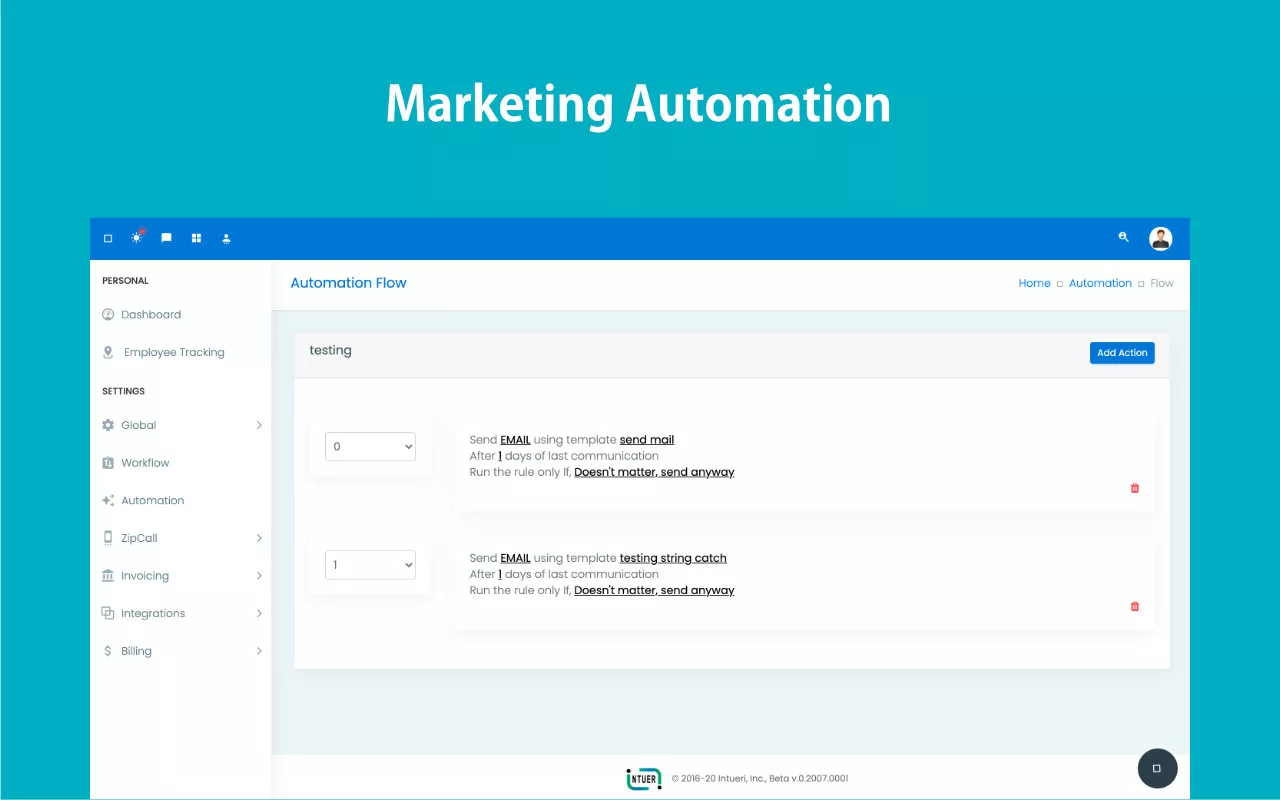Screen dimensions: 1280x800
Task: Open the floating chat widget button
Action: click(1157, 768)
